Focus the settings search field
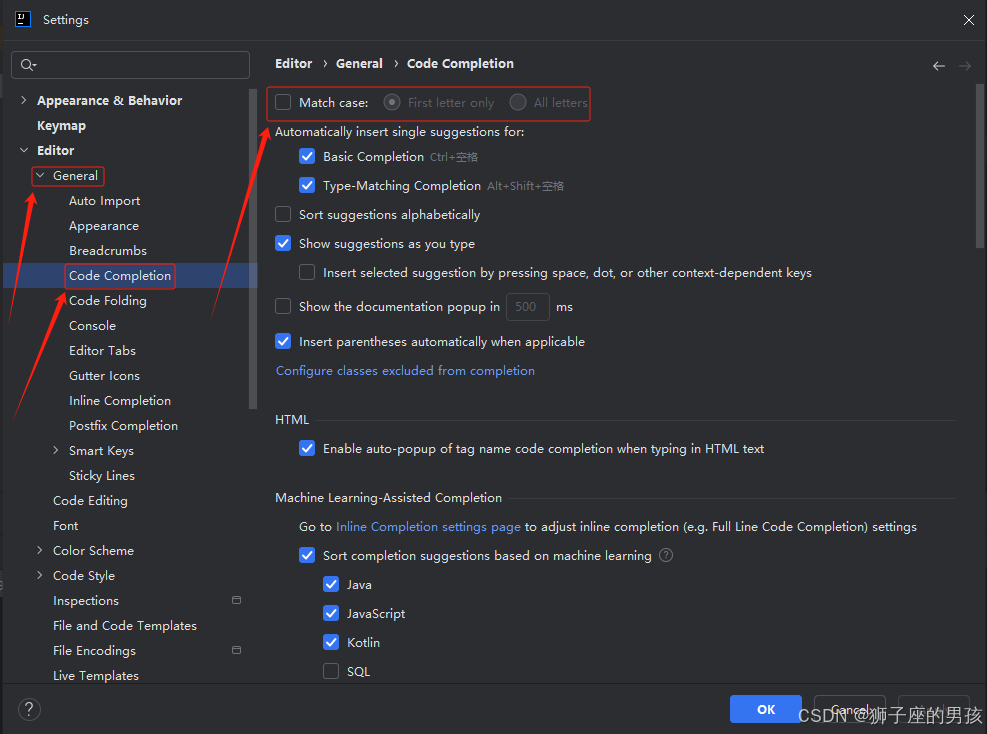The image size is (987, 734). 130,65
